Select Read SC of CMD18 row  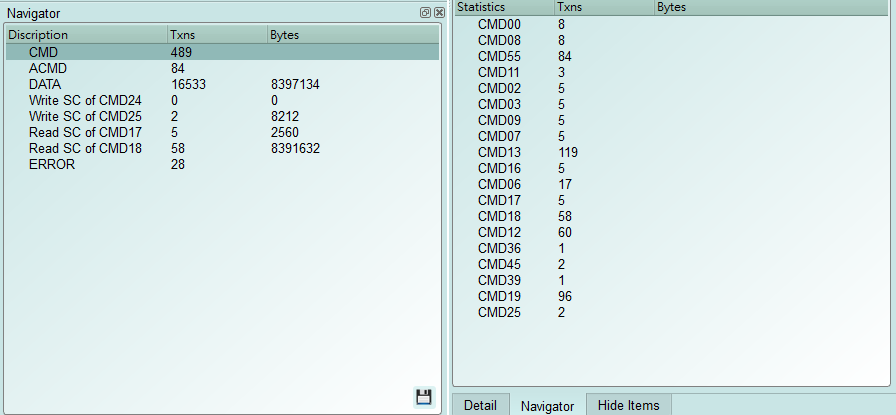(223, 149)
